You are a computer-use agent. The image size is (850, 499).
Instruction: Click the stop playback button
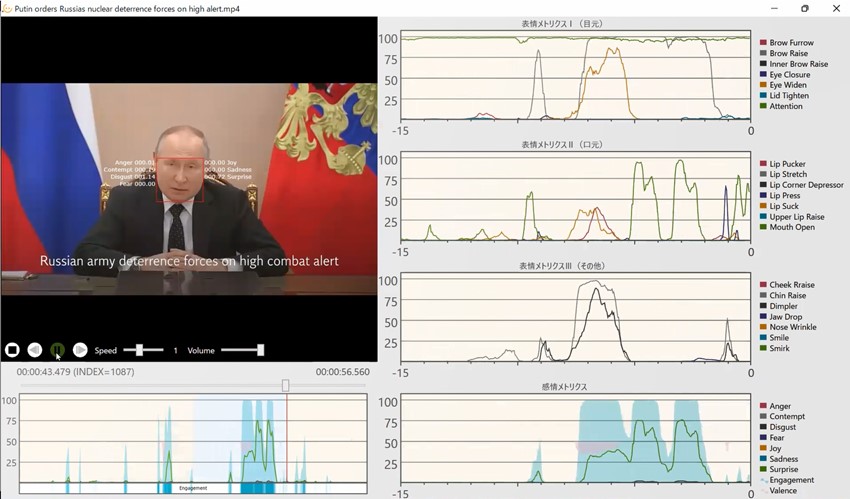[12, 350]
